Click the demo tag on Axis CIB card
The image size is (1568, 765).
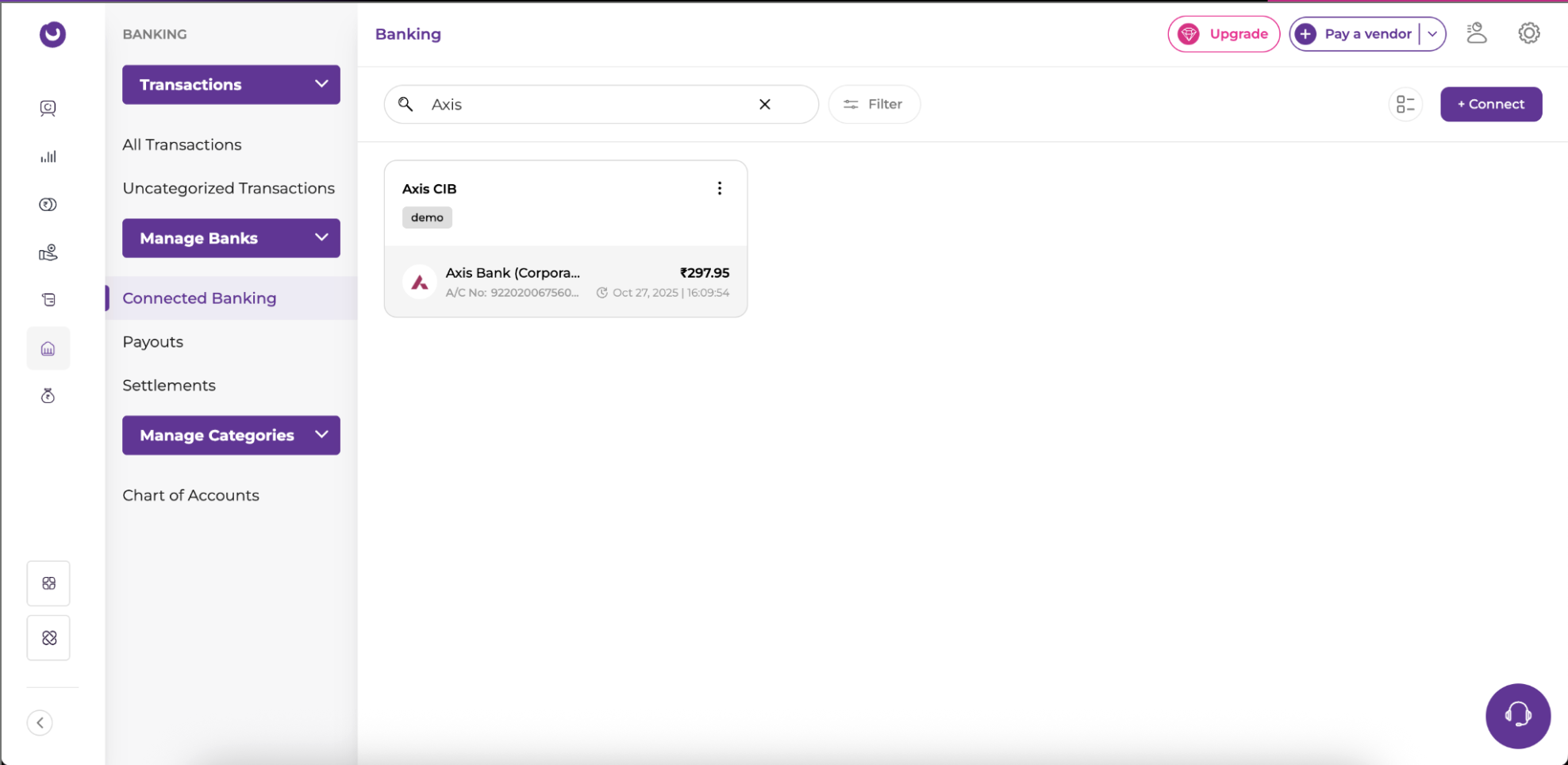[427, 217]
